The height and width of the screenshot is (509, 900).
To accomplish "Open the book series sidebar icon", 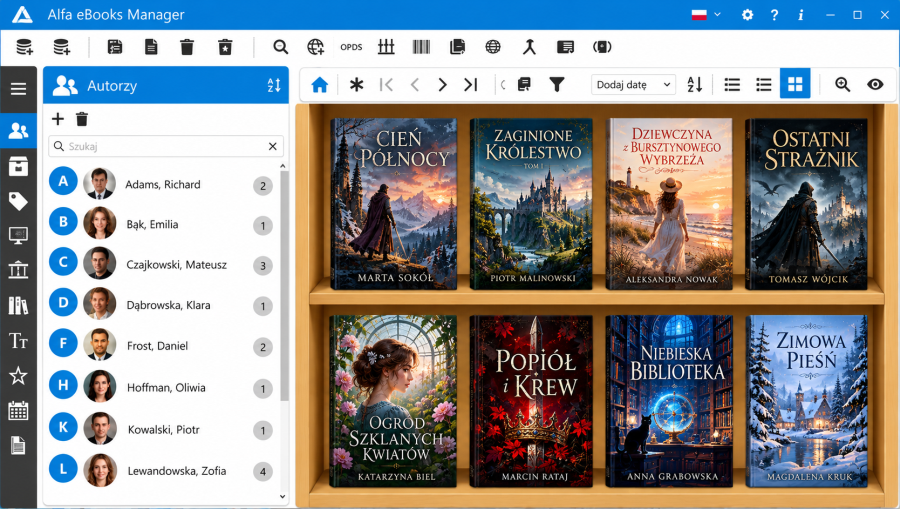I will coord(18,306).
